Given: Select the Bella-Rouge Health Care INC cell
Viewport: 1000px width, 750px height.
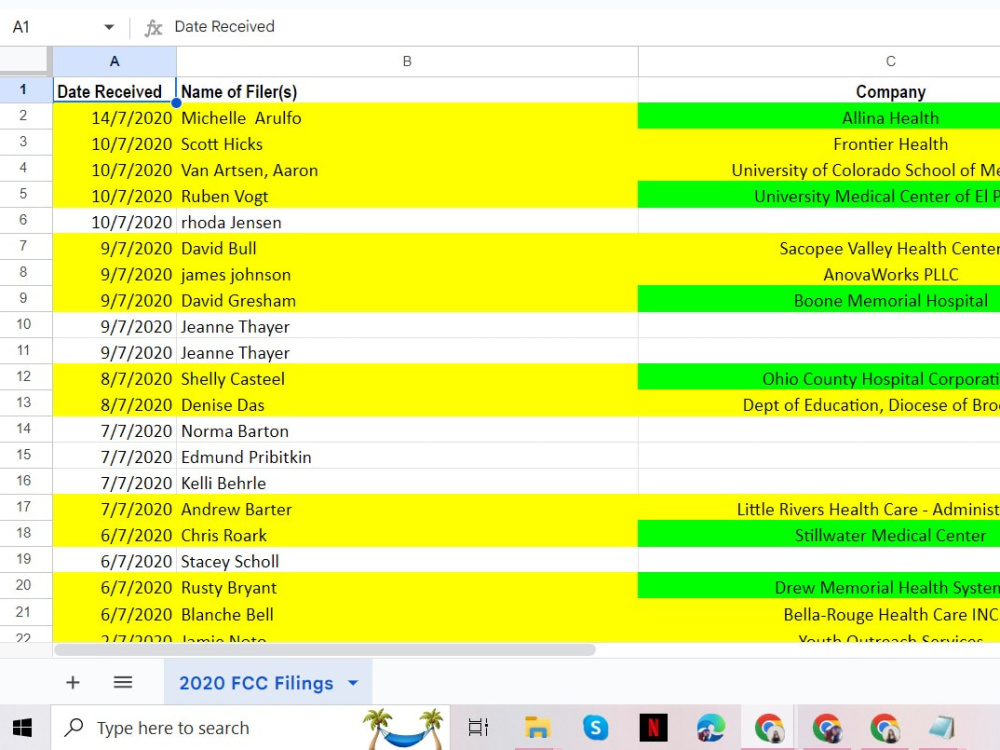Looking at the screenshot, I should tap(820, 614).
